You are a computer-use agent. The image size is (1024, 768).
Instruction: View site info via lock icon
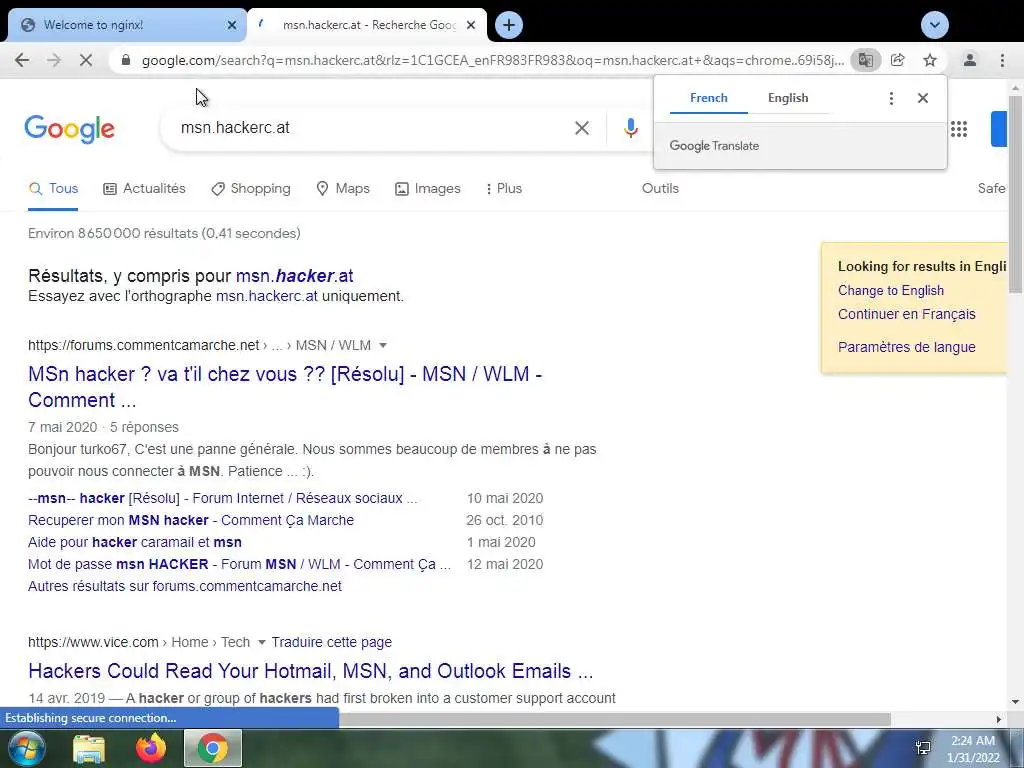point(127,60)
